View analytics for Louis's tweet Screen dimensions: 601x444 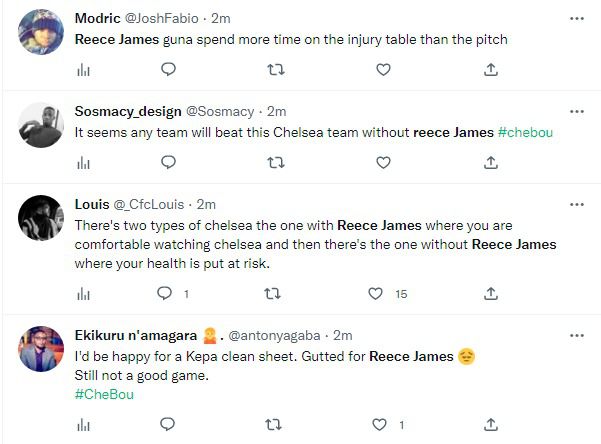pyautogui.click(x=84, y=294)
